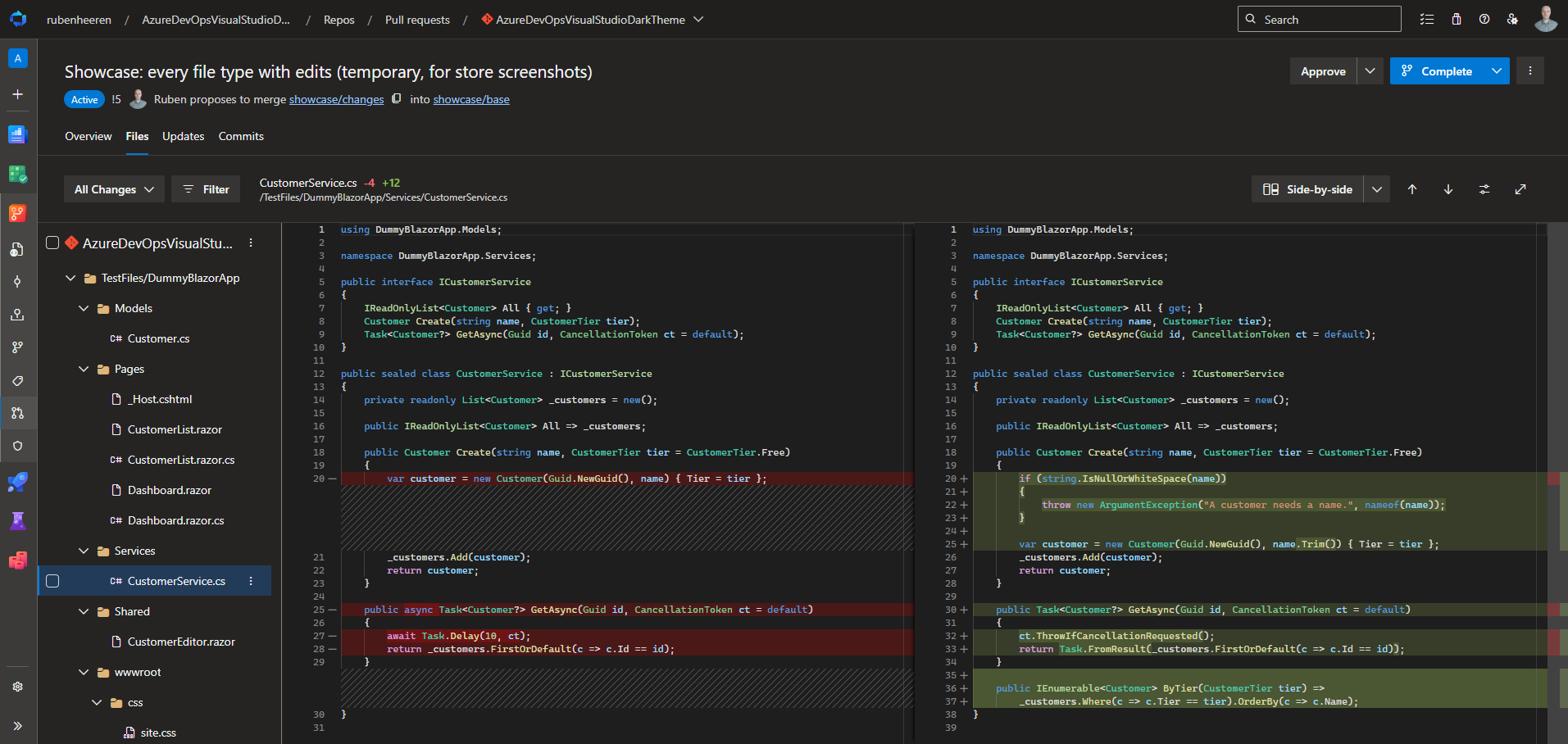Open the Approve vote dropdown arrow

tap(1370, 71)
